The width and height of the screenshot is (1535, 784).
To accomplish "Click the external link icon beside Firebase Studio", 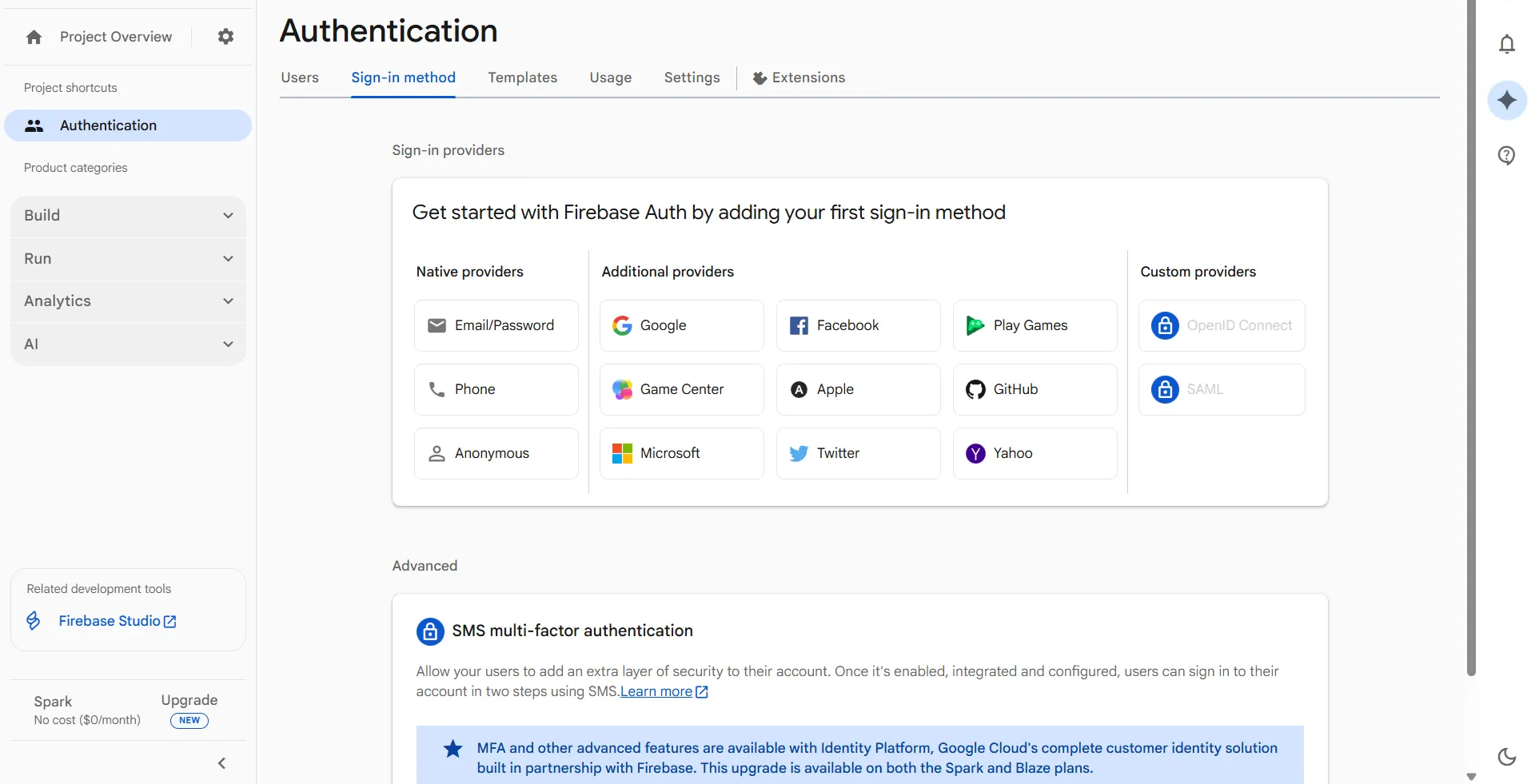I will tap(169, 621).
